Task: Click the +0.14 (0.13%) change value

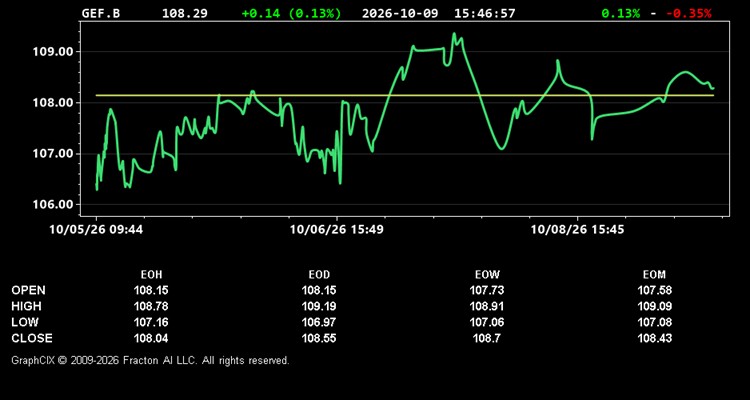Action: coord(291,13)
